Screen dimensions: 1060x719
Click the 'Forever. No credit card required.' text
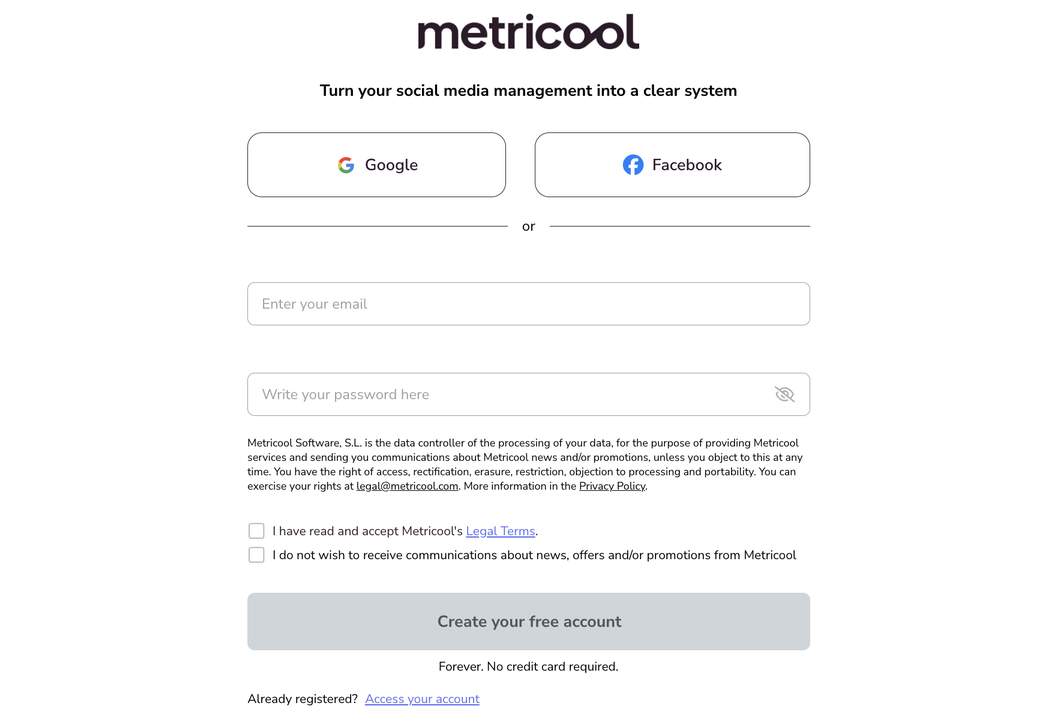pyautogui.click(x=528, y=666)
